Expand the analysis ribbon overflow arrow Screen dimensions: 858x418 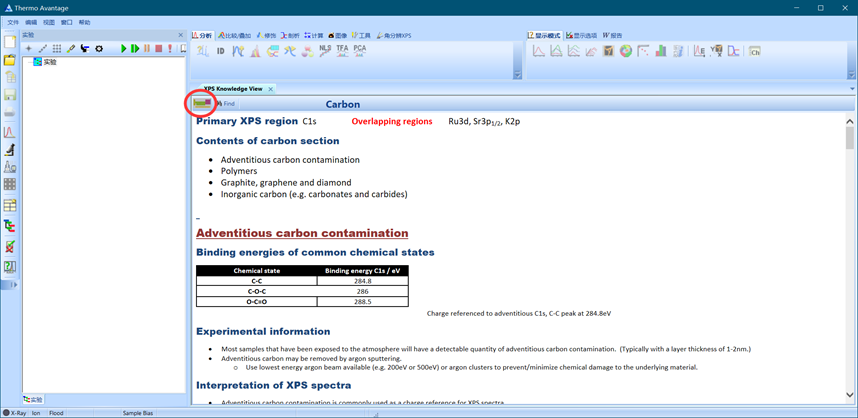pyautogui.click(x=517, y=75)
